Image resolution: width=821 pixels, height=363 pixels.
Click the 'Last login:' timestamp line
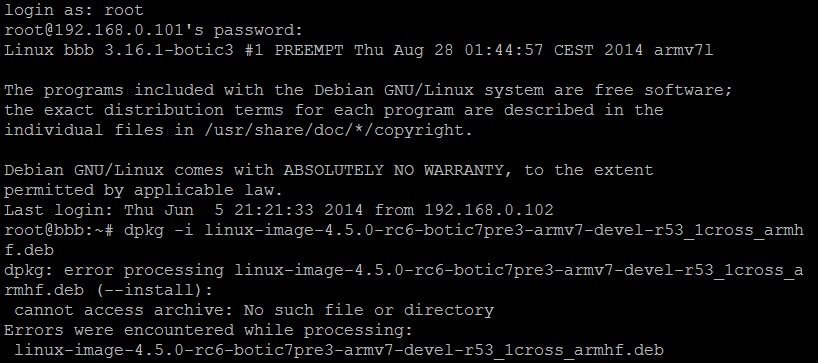(279, 210)
